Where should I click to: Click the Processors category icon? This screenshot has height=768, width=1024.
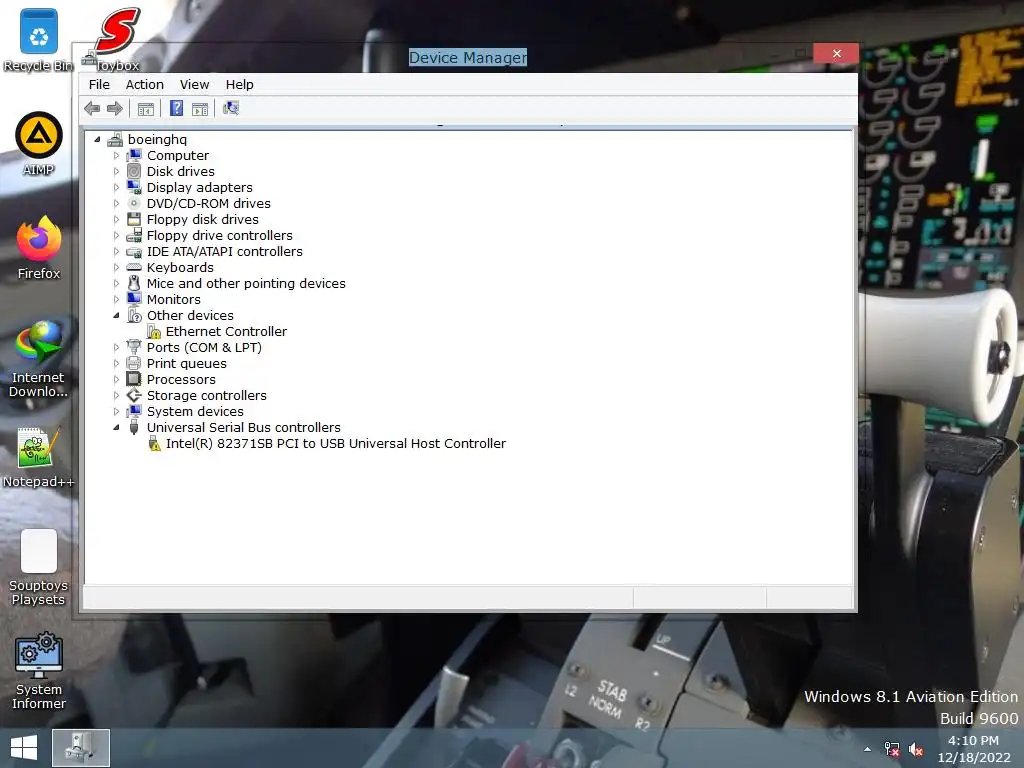(x=134, y=379)
